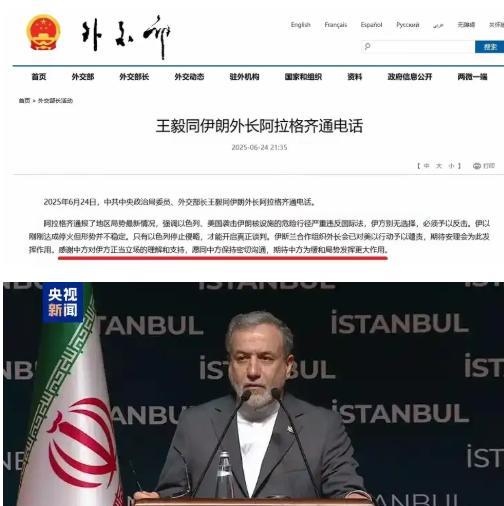Open the 外交部长活动 breadcrumb link

pyautogui.click(x=55, y=100)
